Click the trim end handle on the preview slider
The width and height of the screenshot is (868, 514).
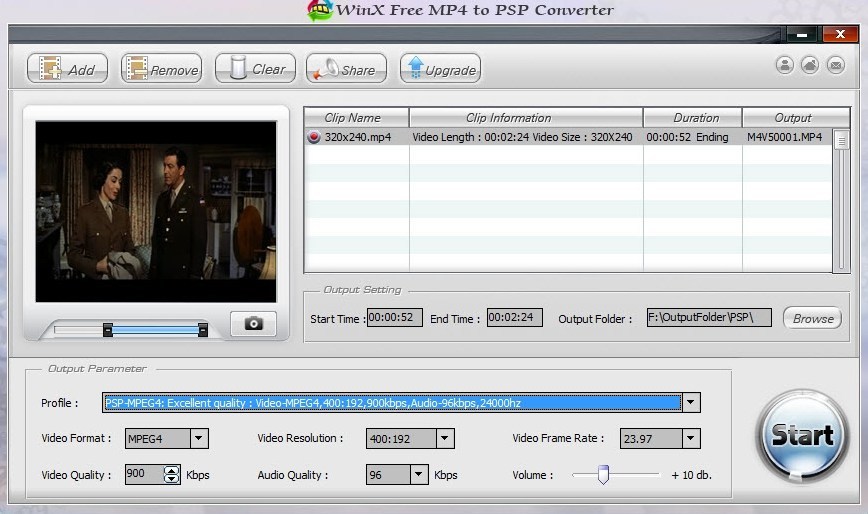pos(203,330)
